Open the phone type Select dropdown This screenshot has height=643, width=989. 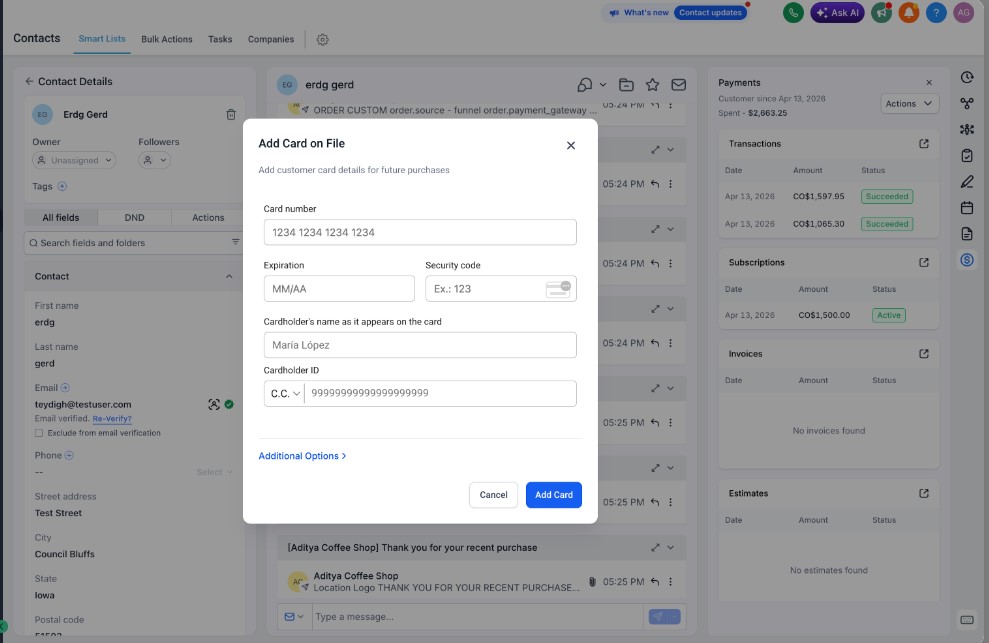tap(214, 472)
